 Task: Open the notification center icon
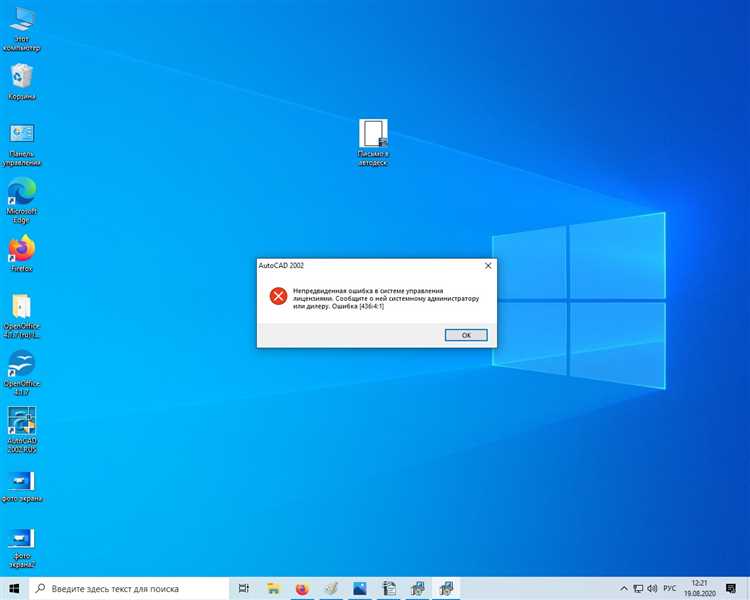click(x=731, y=589)
